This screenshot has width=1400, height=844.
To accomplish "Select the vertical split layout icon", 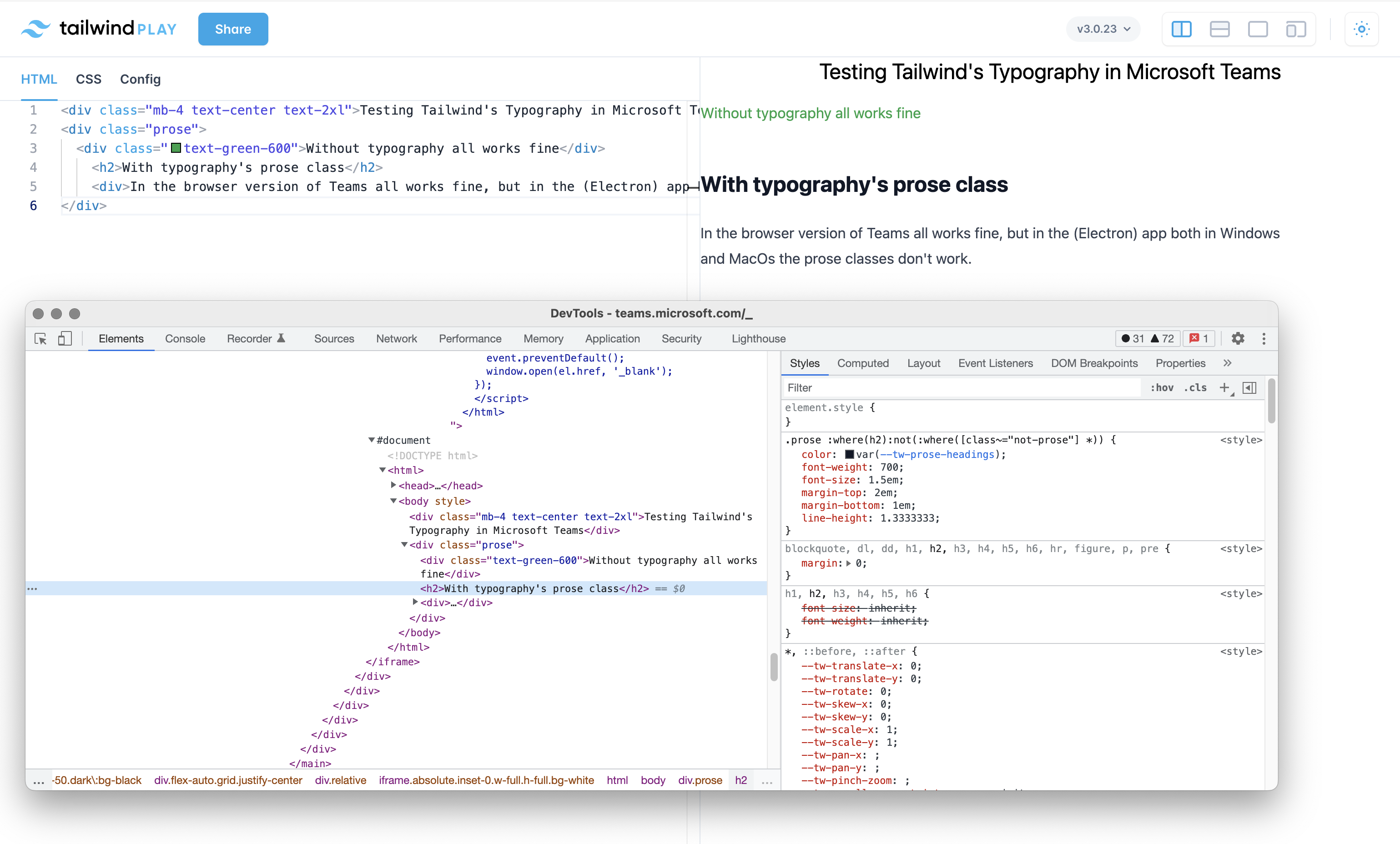I will (x=1181, y=29).
